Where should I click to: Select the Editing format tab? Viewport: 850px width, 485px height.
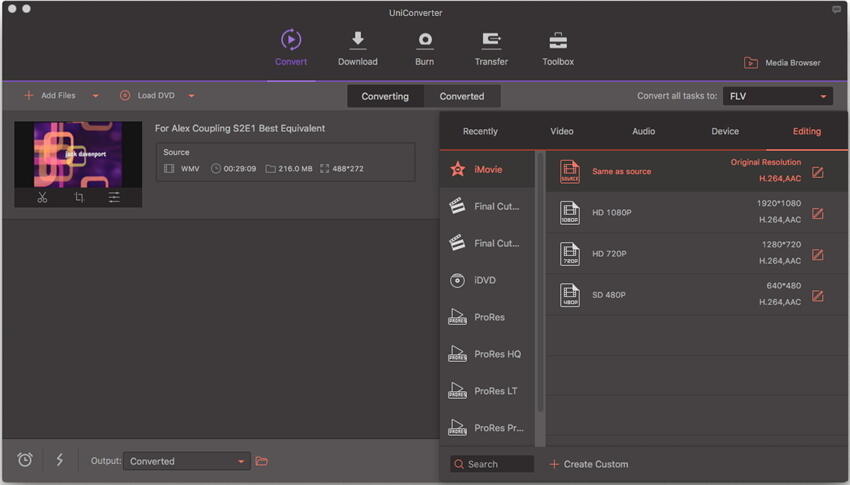[x=807, y=131]
